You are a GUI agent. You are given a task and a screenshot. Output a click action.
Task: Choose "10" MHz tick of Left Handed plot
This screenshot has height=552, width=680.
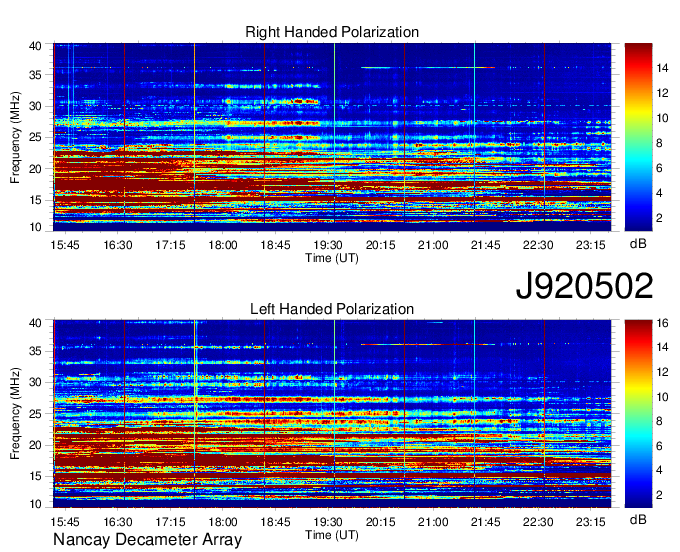(x=35, y=504)
